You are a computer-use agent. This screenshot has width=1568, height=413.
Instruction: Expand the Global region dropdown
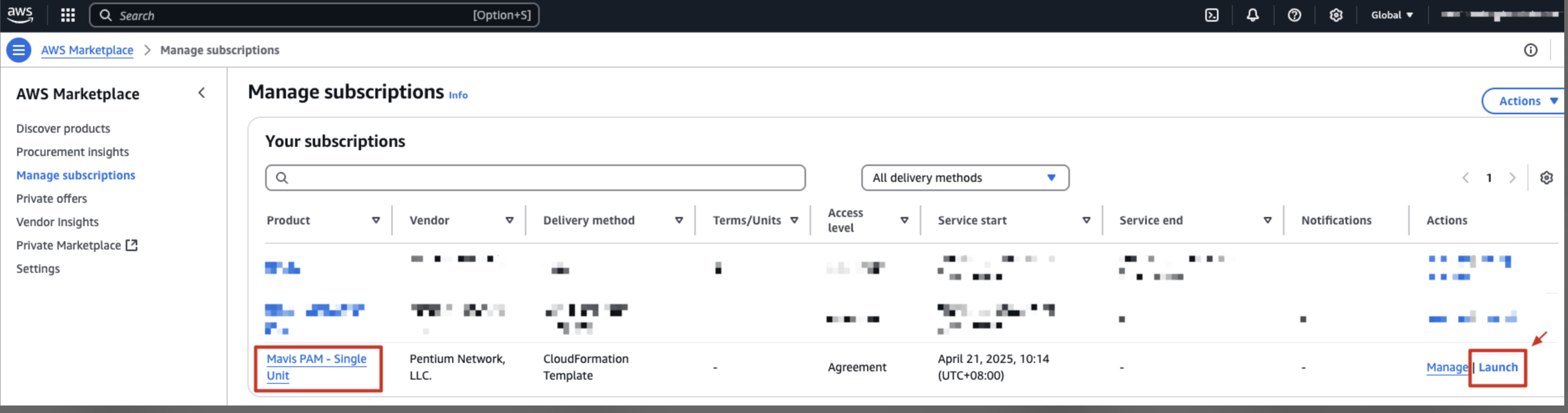click(1391, 15)
